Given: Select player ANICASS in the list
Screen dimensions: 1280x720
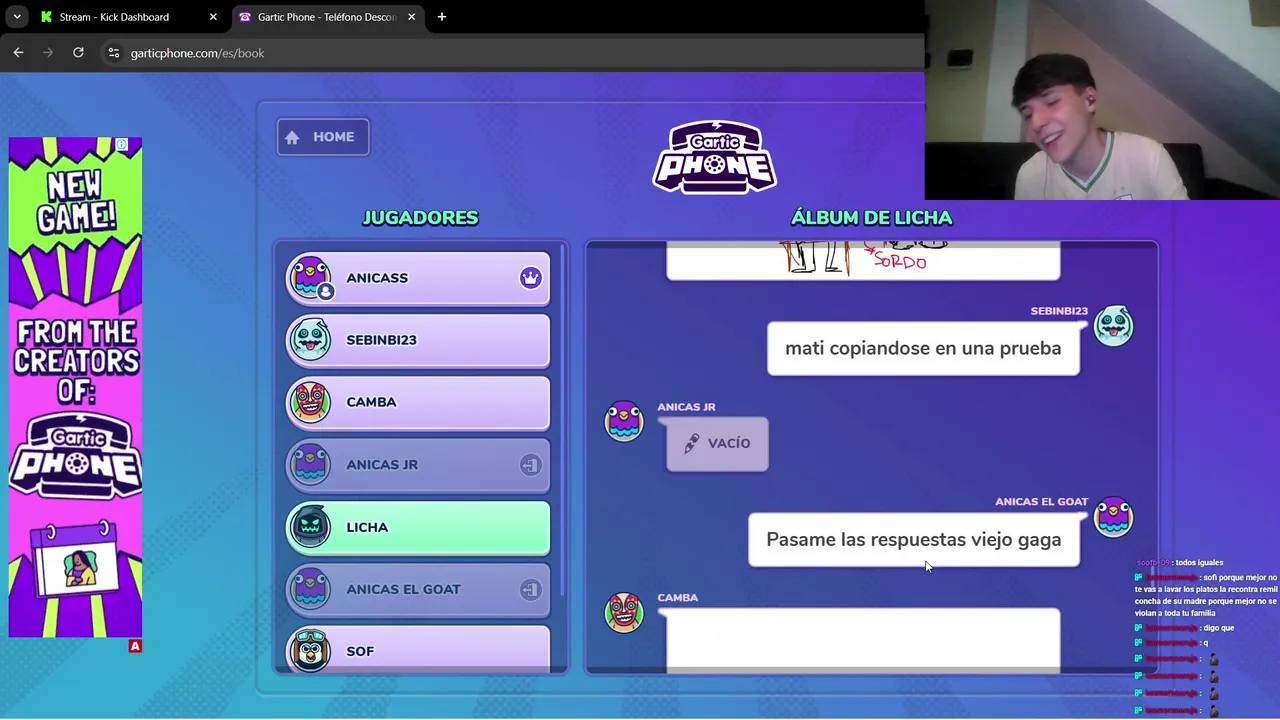Looking at the screenshot, I should pyautogui.click(x=418, y=278).
